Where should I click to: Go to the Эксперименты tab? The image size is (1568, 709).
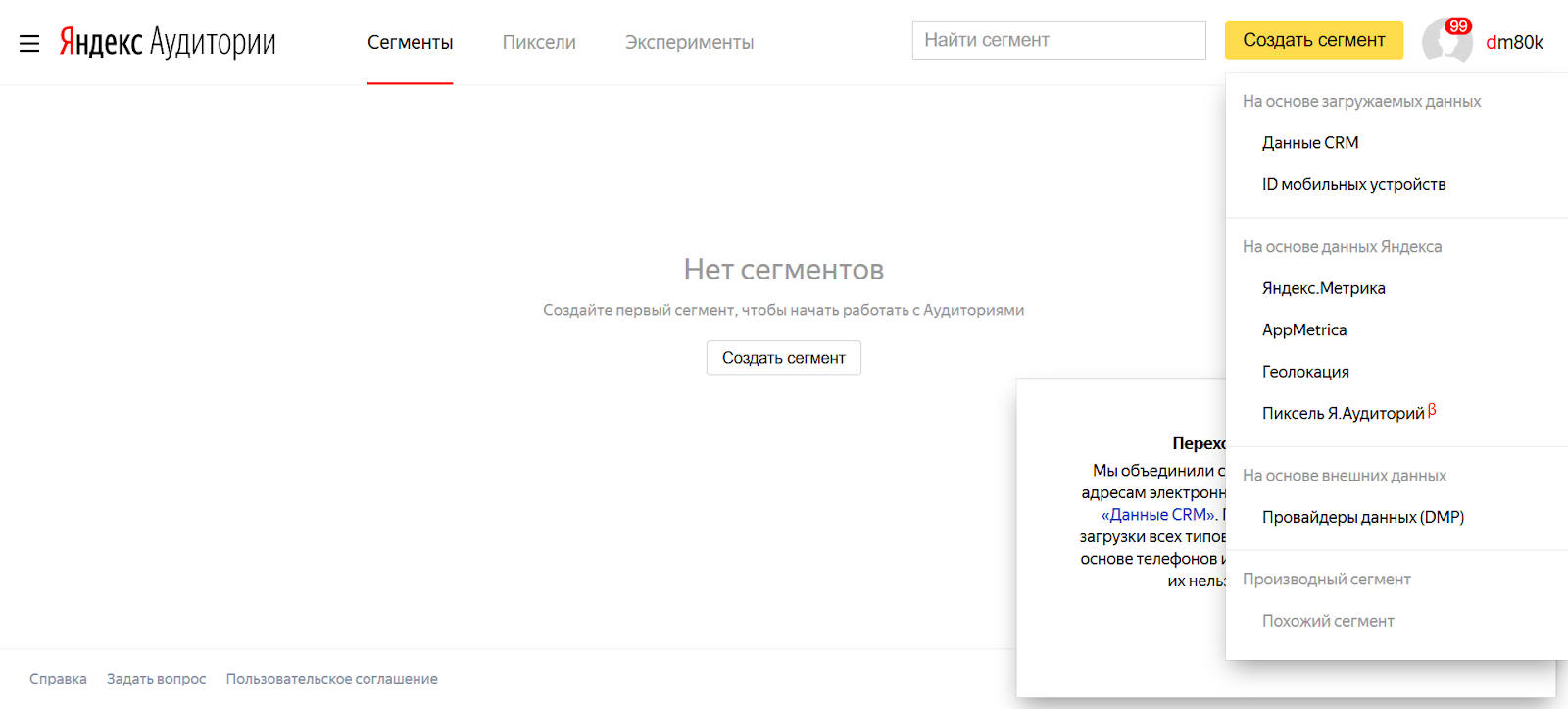click(x=689, y=42)
